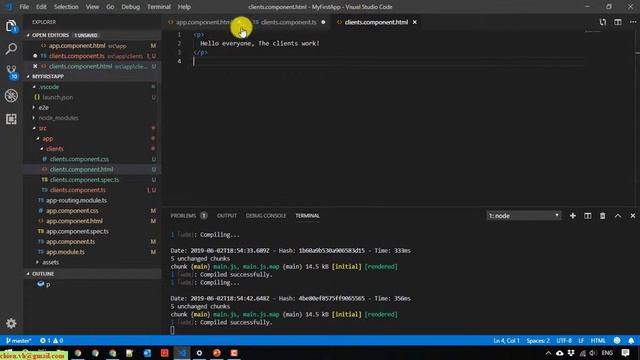Select the Terminal panel tab

pyautogui.click(x=307, y=216)
